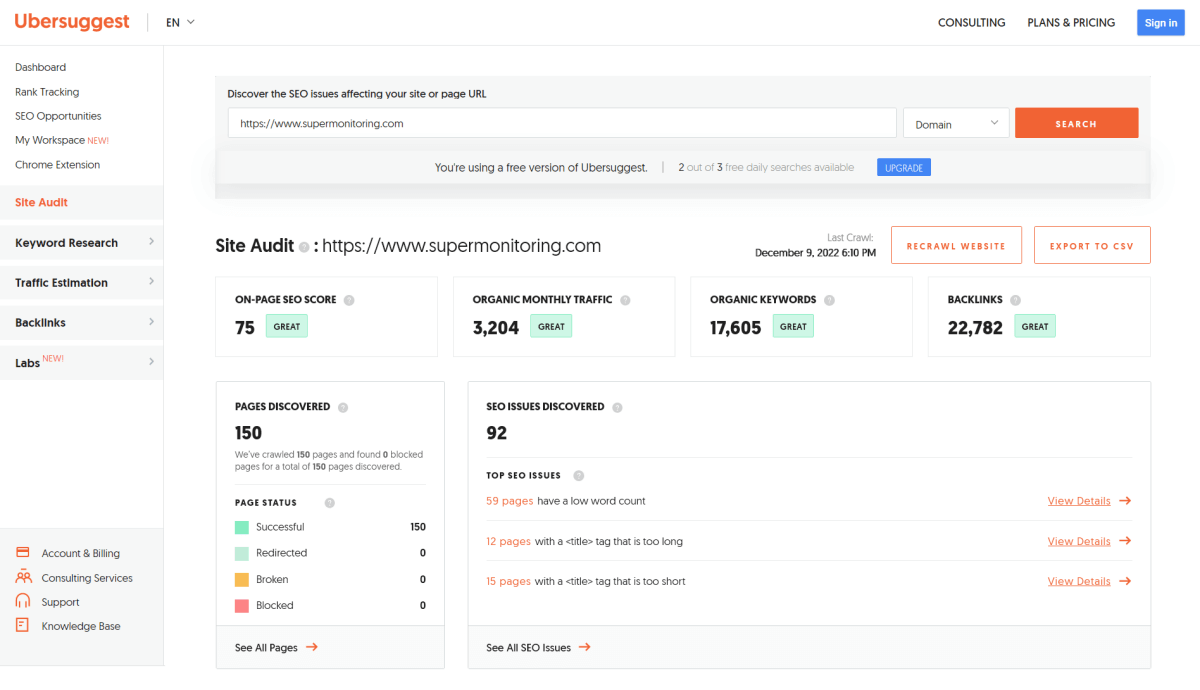Open the Support link
This screenshot has width=1200, height=690.
click(60, 602)
